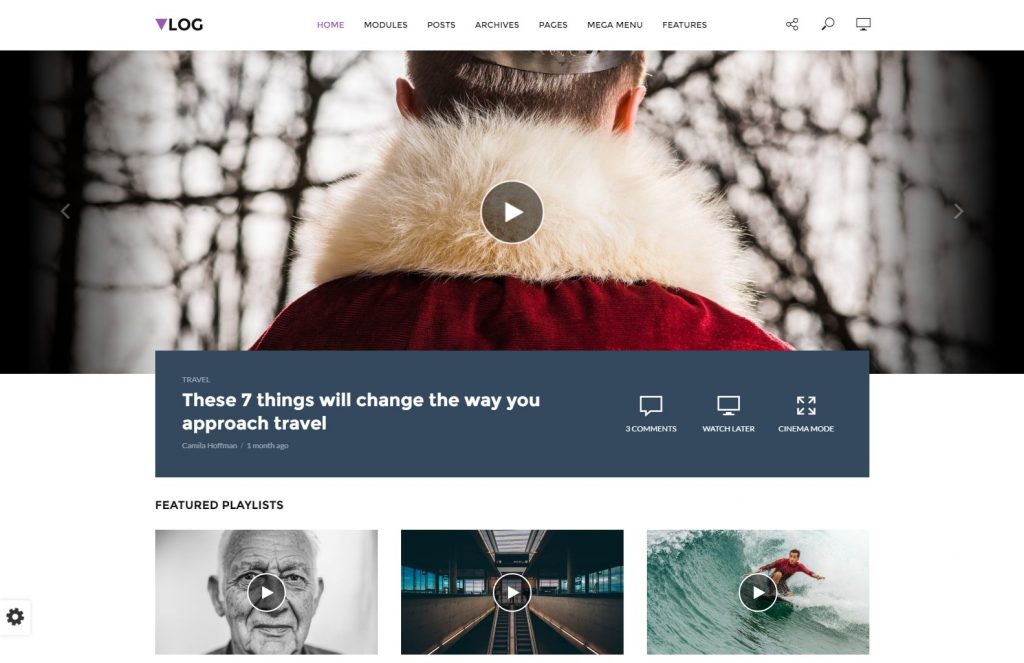Viewport: 1024px width, 663px height.
Task: Open the Mega Menu item
Action: click(x=615, y=25)
